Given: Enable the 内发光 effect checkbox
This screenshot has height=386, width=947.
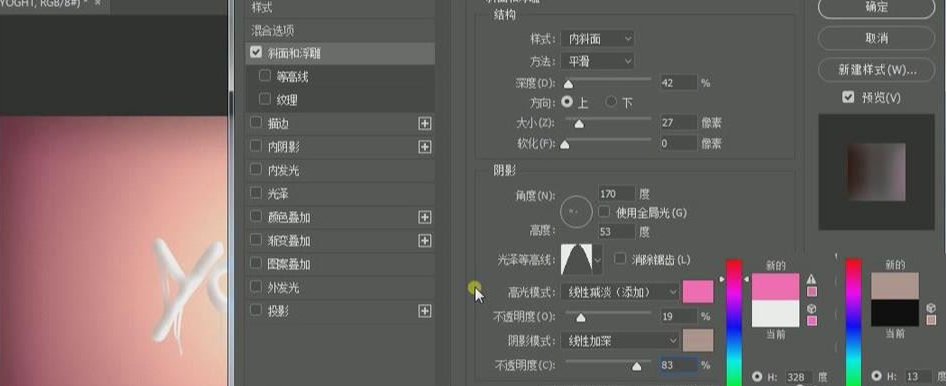Looking at the screenshot, I should pos(255,170).
